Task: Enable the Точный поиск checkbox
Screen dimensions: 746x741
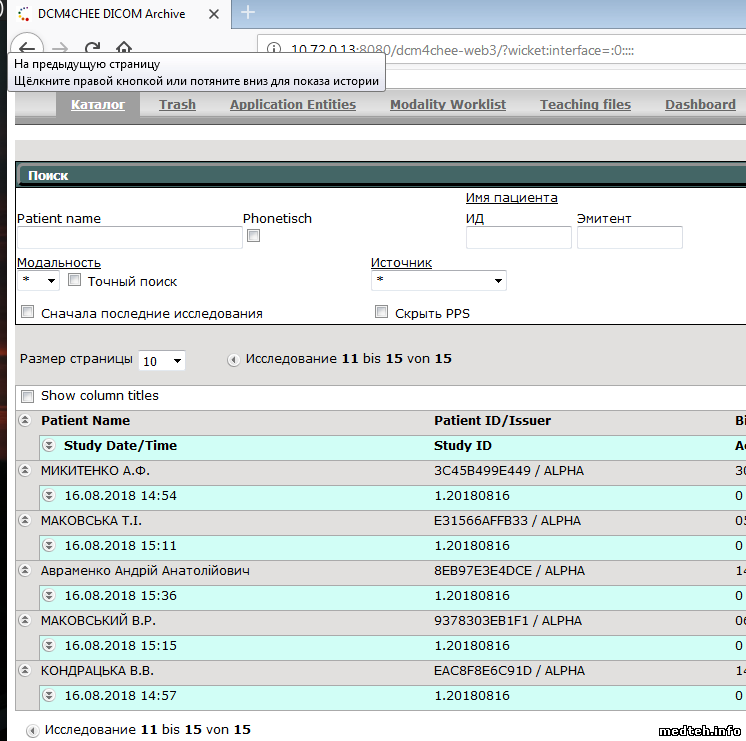Action: click(75, 281)
